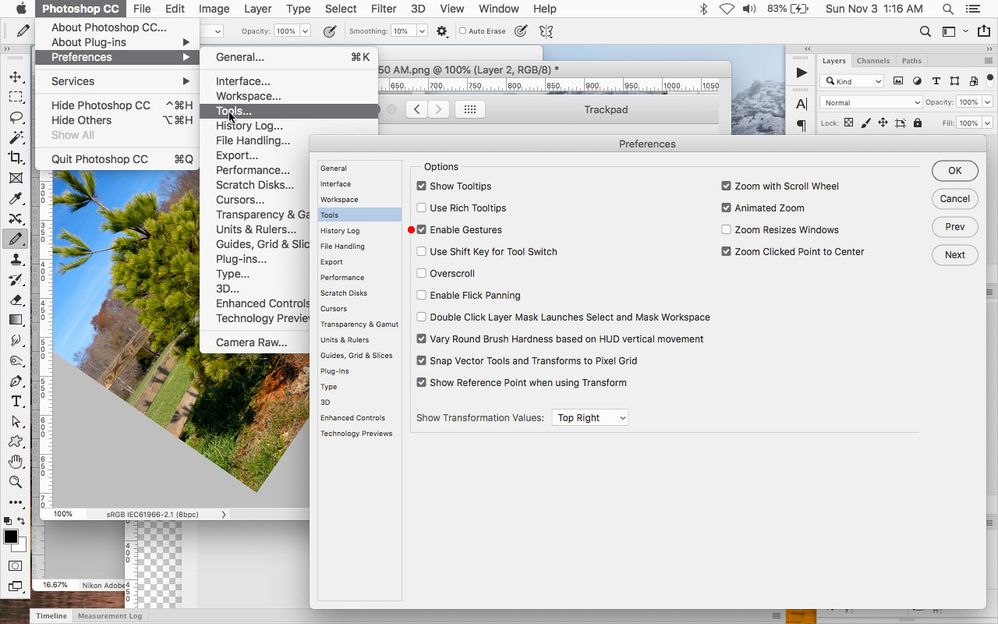Switch to Paths tab
The width and height of the screenshot is (998, 624).
[x=911, y=60]
